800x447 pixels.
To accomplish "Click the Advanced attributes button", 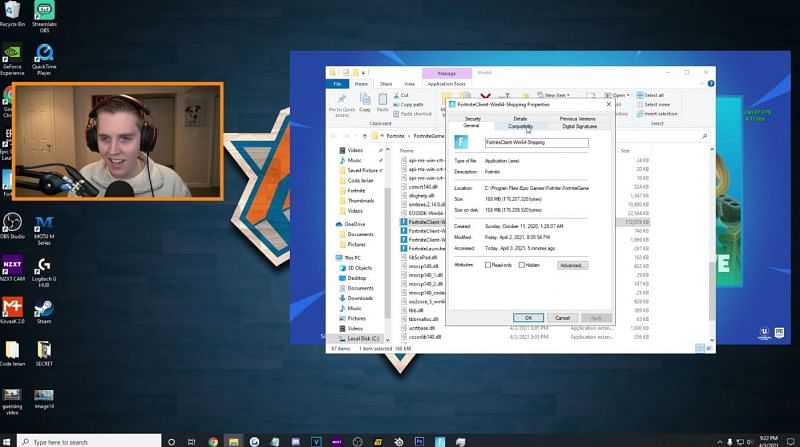I will click(x=572, y=265).
